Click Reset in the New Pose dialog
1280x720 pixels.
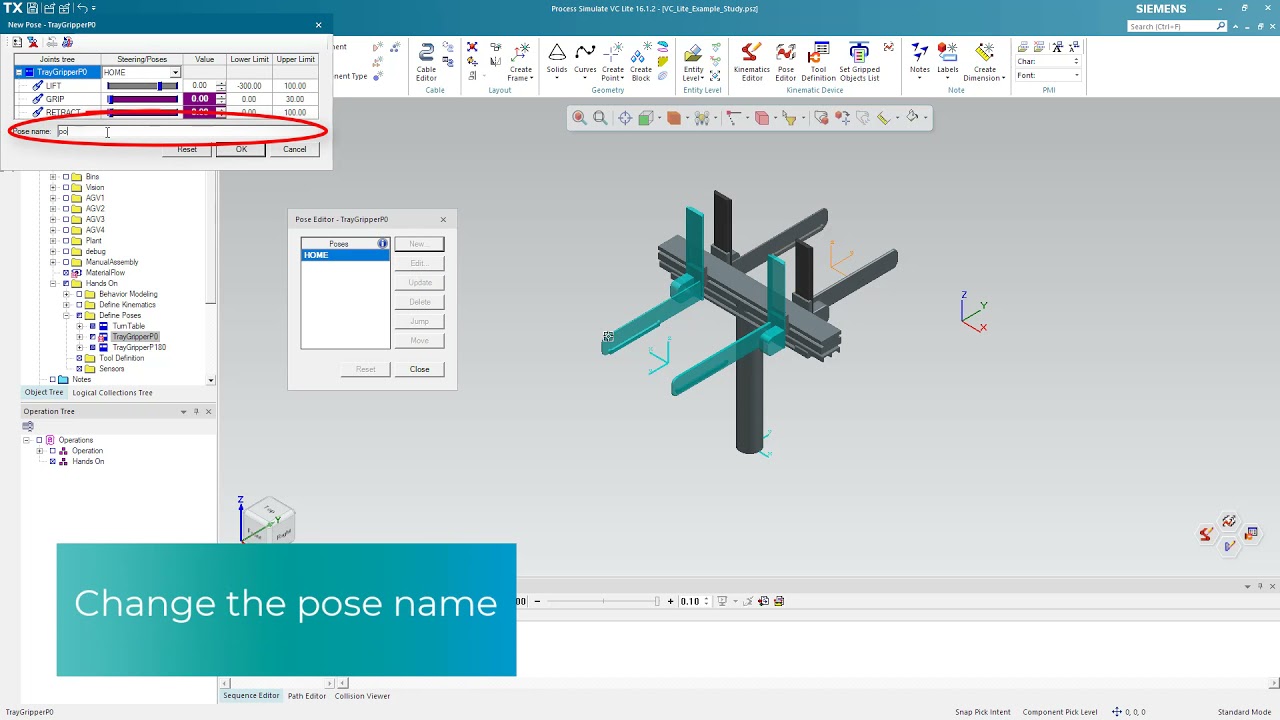click(x=187, y=149)
